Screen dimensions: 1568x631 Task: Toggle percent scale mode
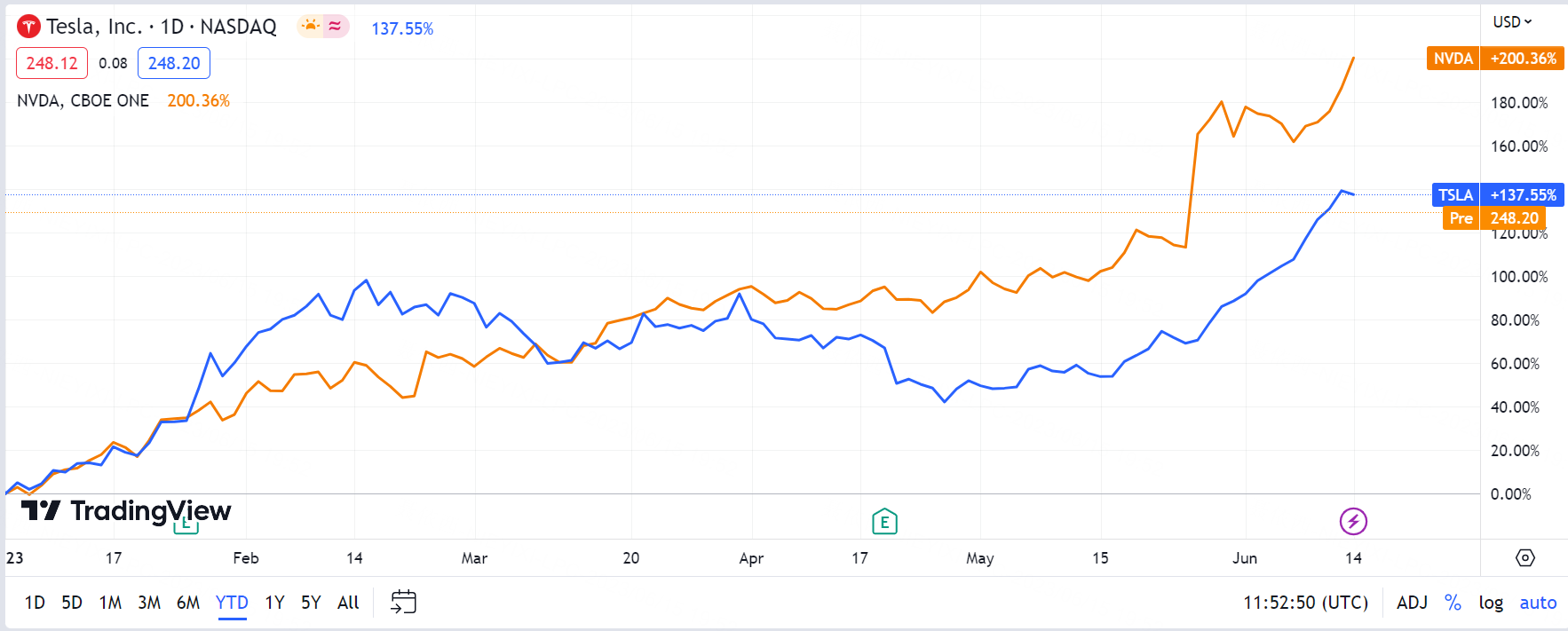[x=1453, y=603]
